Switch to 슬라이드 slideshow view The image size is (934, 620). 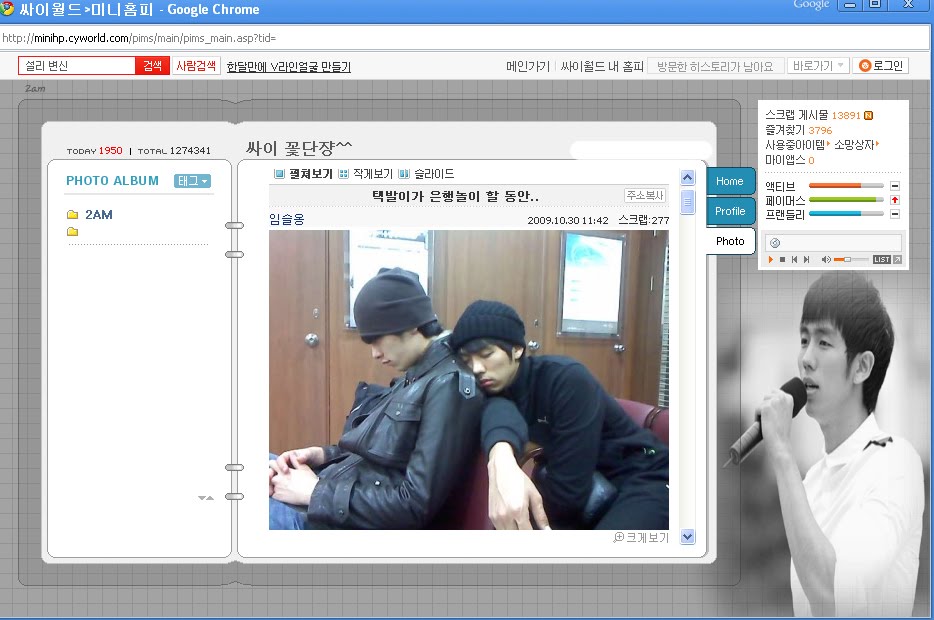coord(426,174)
